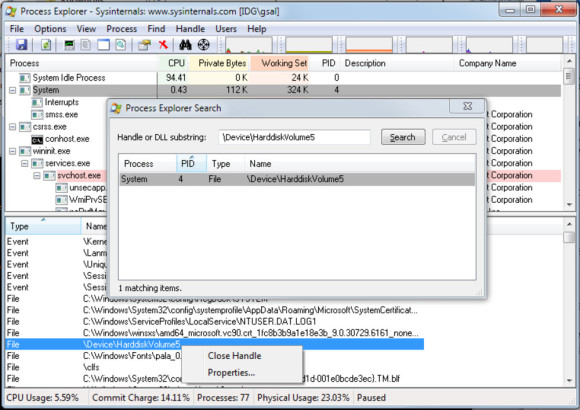Collapse the System process tree node
Image resolution: width=580 pixels, height=410 pixels.
13,90
